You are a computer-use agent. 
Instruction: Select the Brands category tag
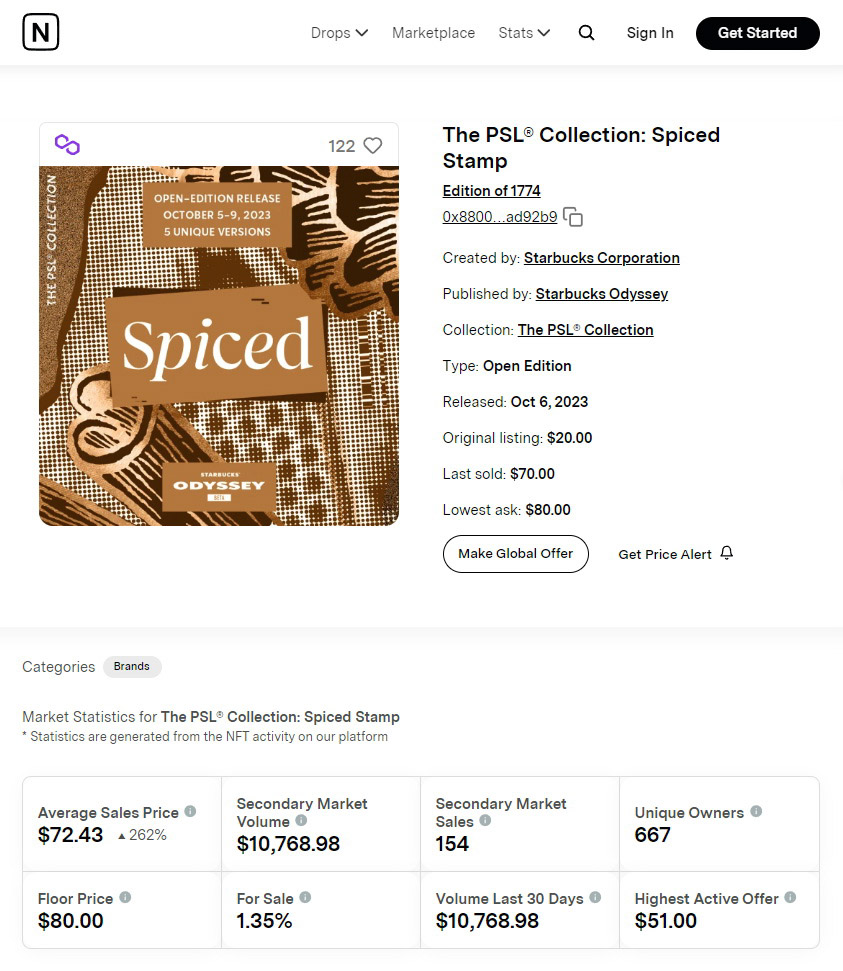pos(132,666)
